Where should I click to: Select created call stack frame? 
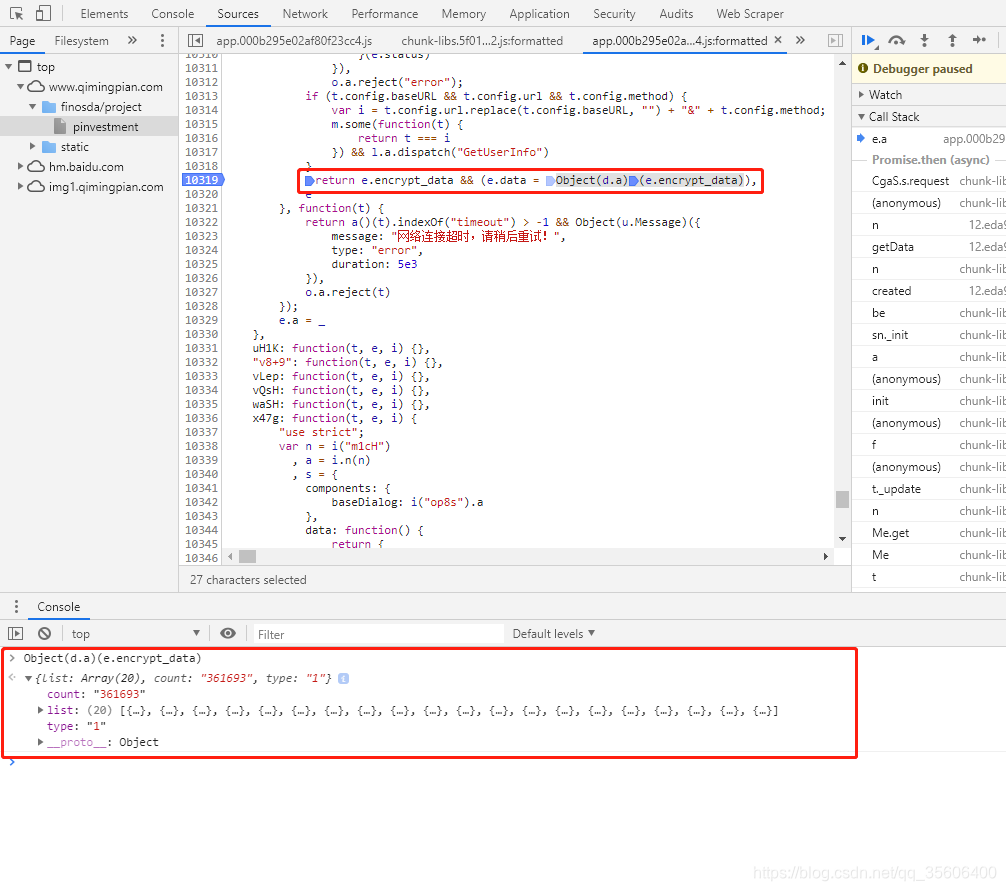click(x=929, y=291)
